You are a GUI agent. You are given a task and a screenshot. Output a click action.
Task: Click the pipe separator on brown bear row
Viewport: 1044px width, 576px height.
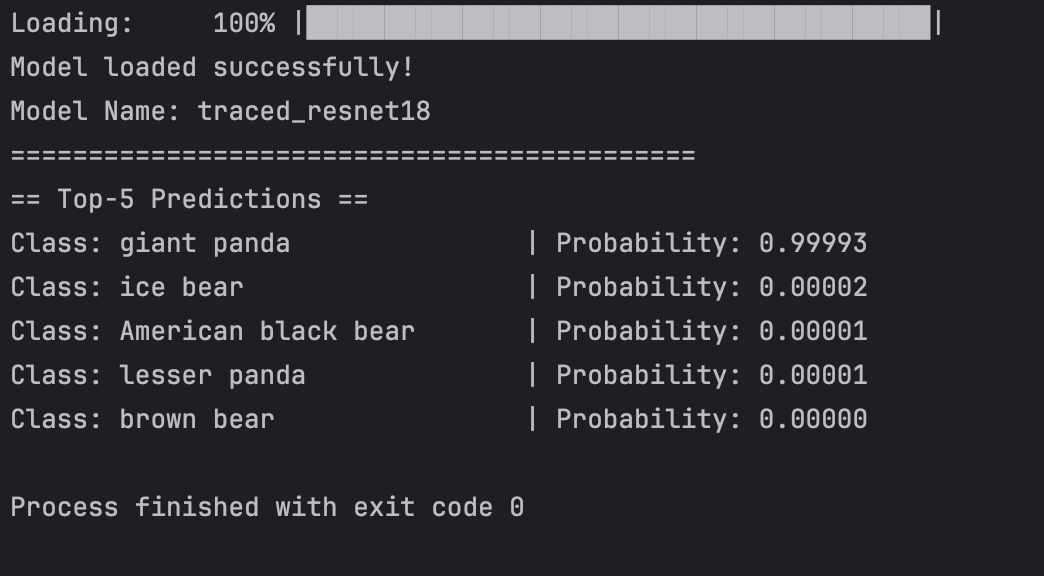532,419
